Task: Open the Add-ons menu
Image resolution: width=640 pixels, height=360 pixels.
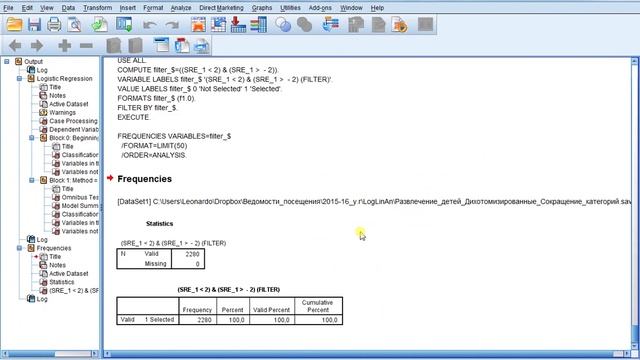Action: coord(320,8)
